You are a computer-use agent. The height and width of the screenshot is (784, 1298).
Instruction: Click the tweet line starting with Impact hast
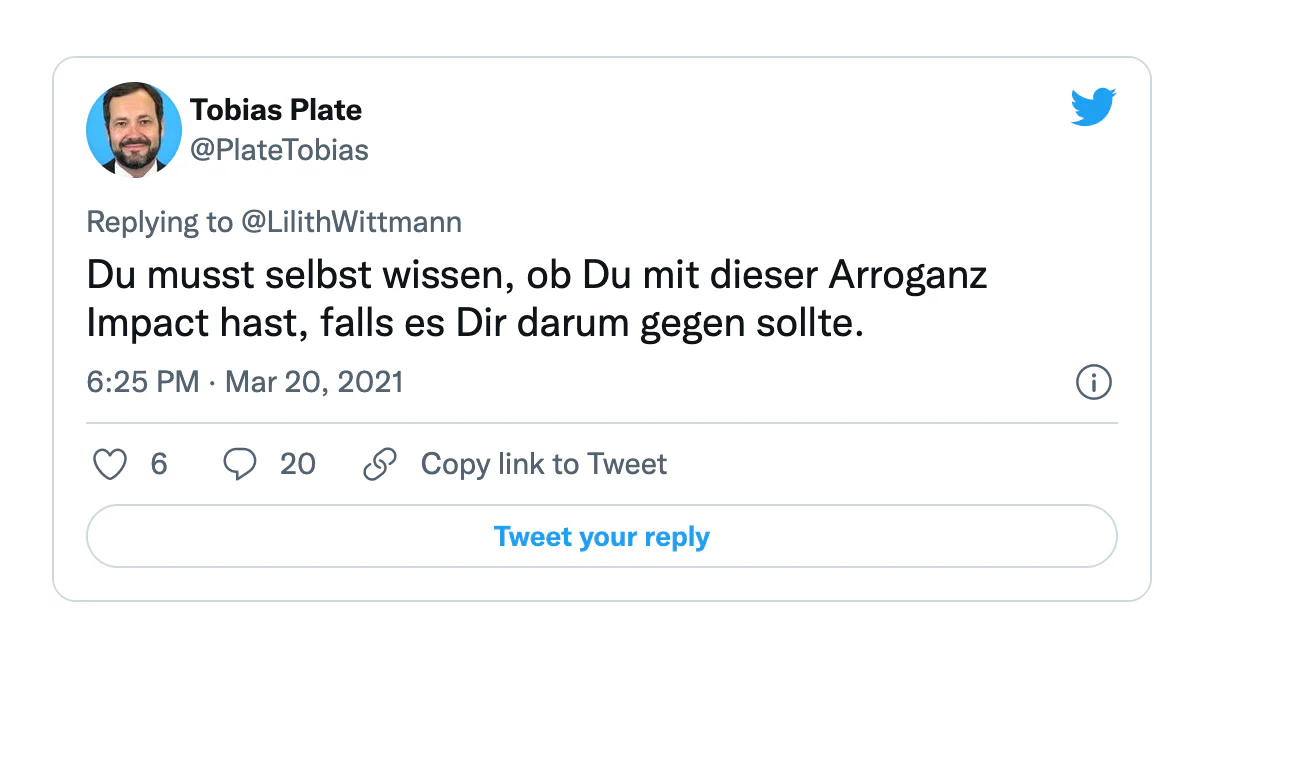[475, 325]
